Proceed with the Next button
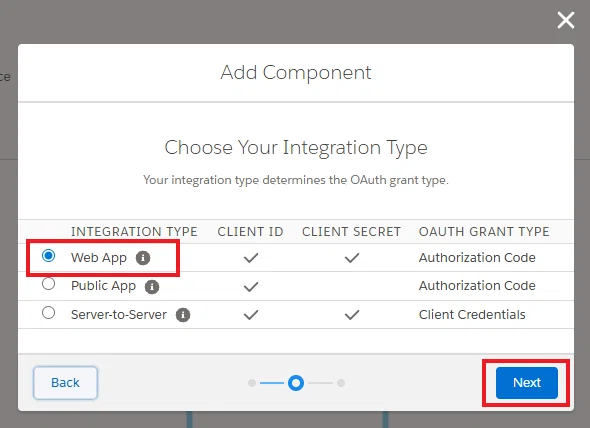 click(x=527, y=383)
